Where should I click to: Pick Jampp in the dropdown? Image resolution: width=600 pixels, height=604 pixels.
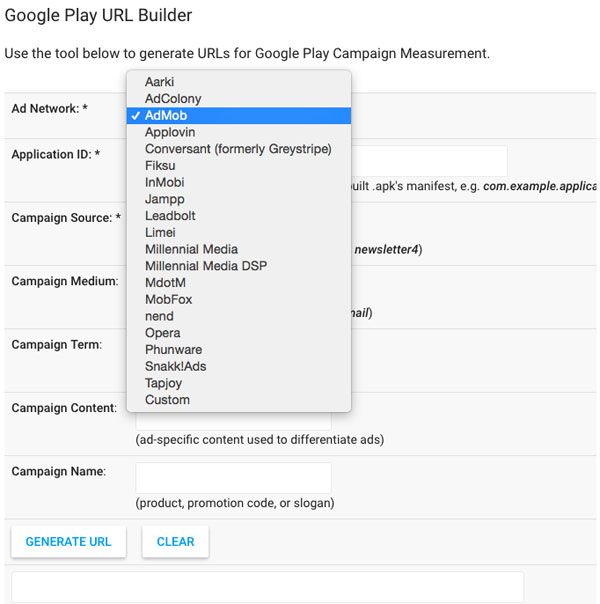(x=164, y=199)
